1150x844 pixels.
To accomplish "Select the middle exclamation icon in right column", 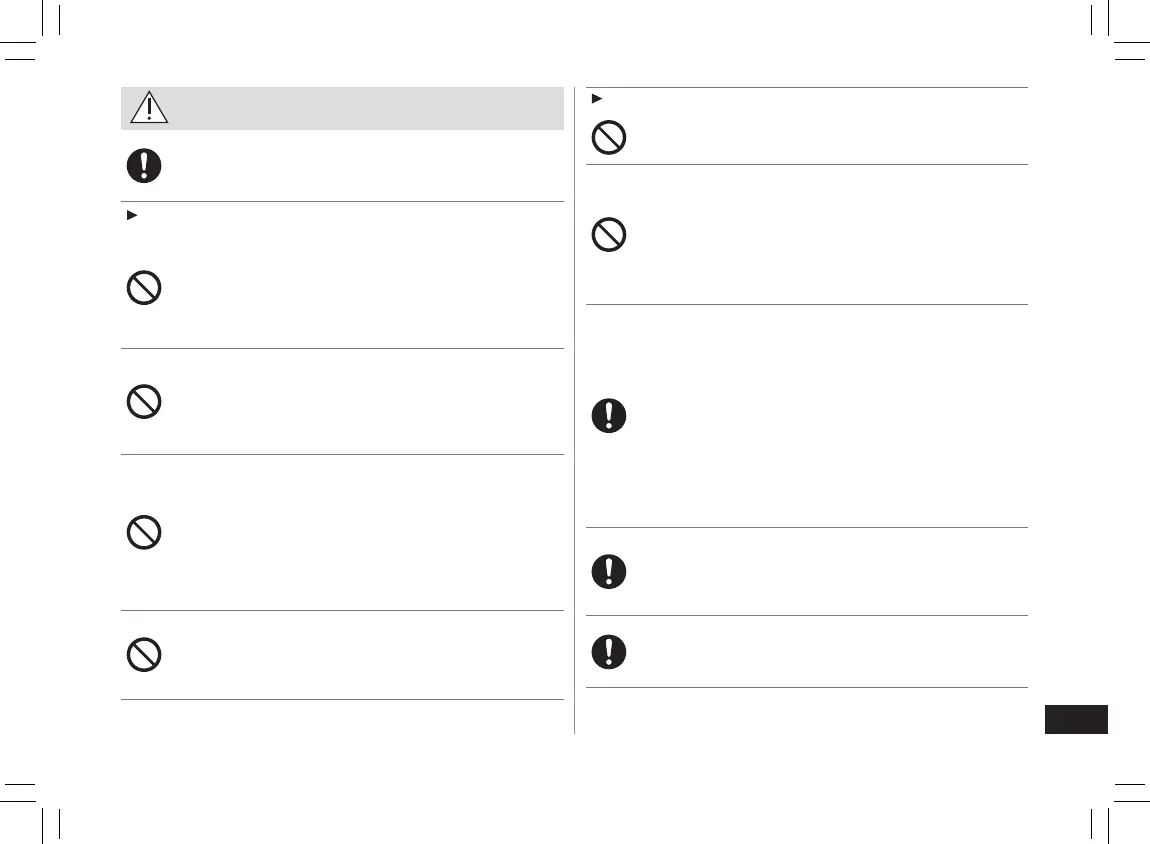I will click(609, 571).
